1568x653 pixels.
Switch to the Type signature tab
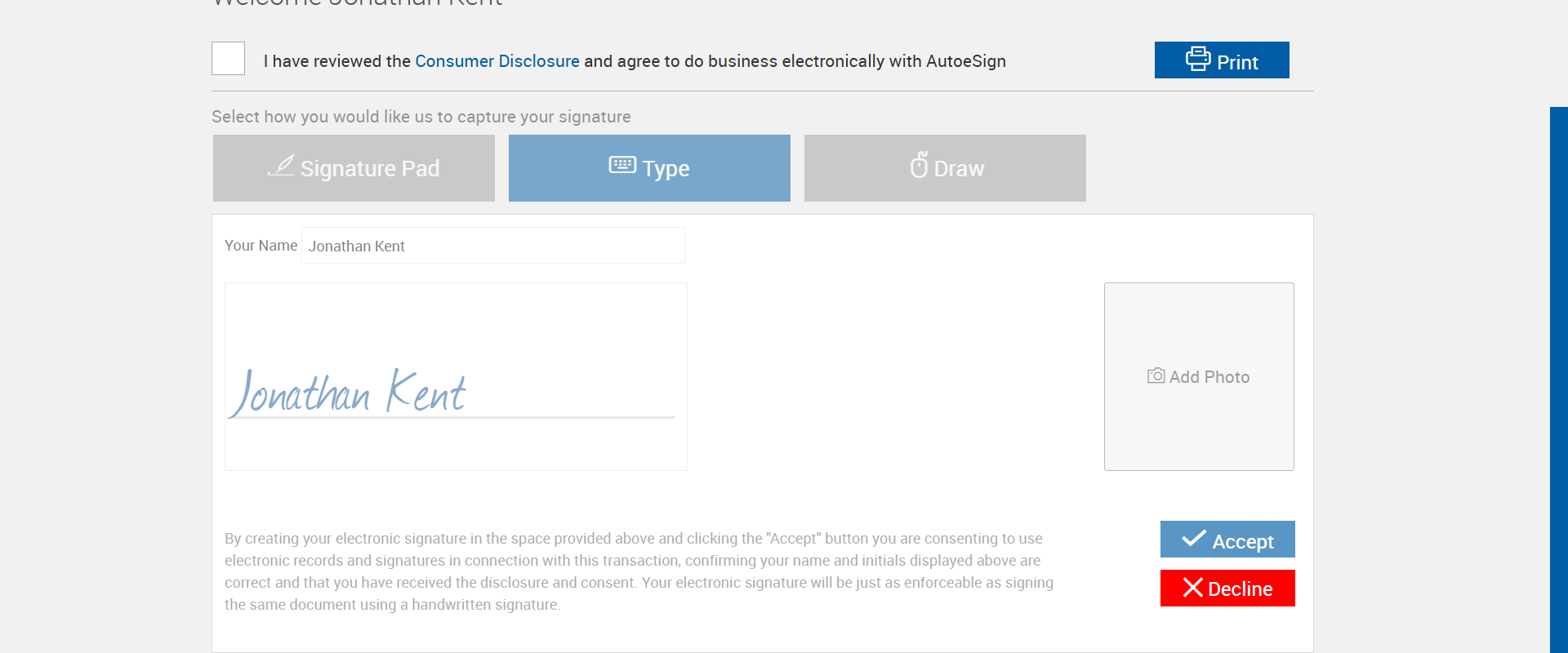649,168
